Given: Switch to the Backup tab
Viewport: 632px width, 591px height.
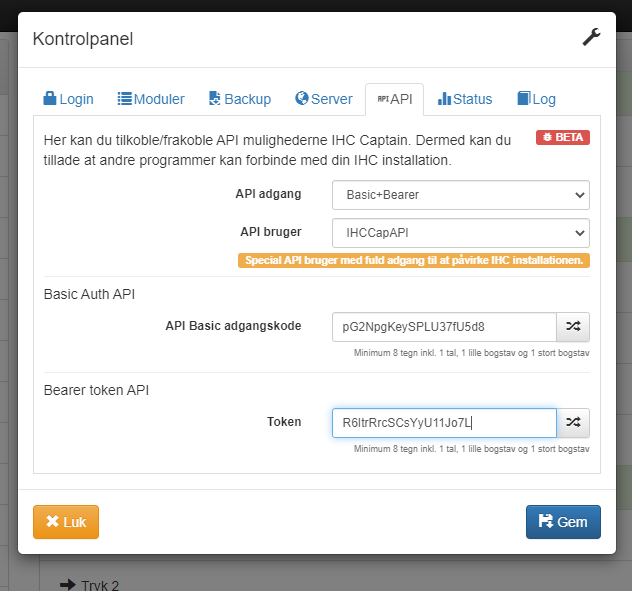Looking at the screenshot, I should (x=240, y=99).
